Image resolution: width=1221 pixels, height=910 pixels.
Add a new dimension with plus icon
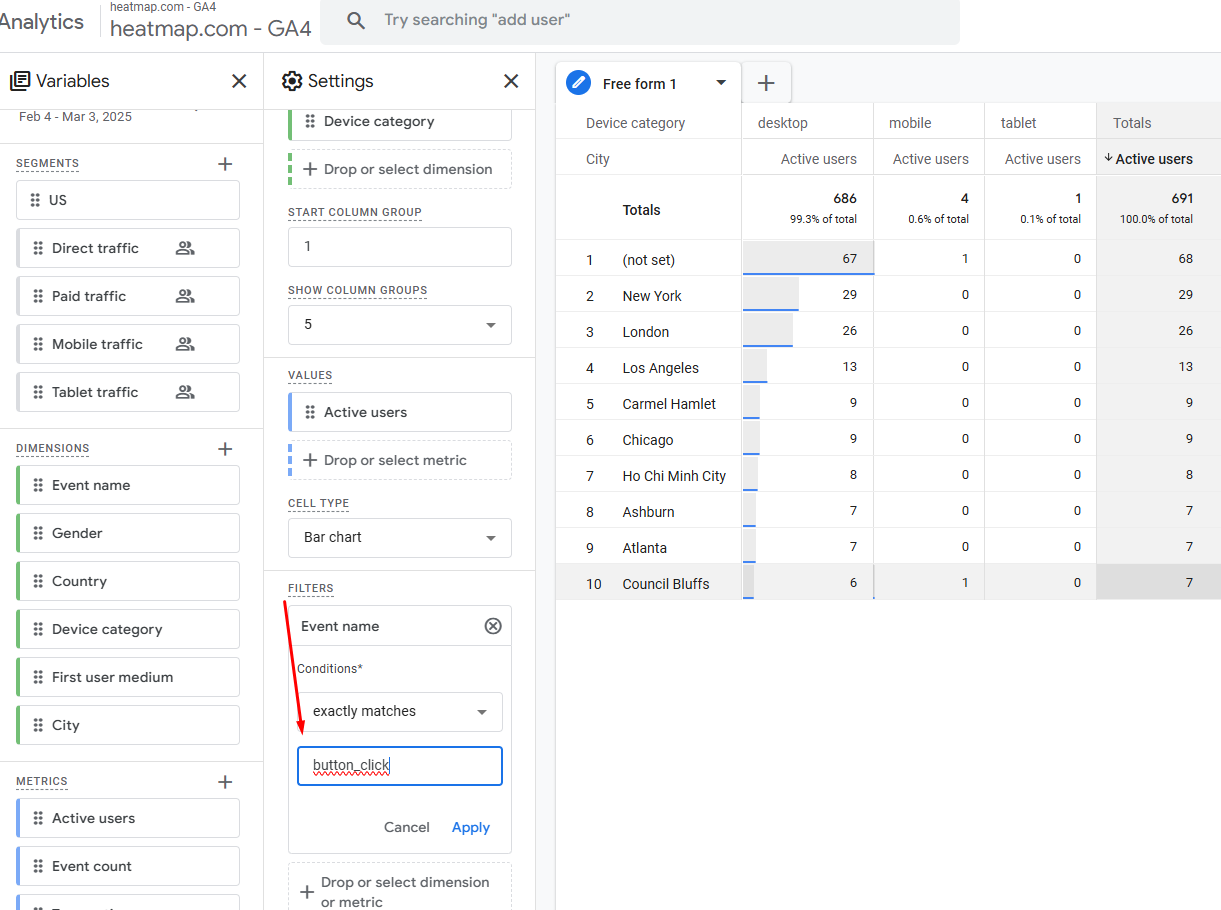pos(225,449)
